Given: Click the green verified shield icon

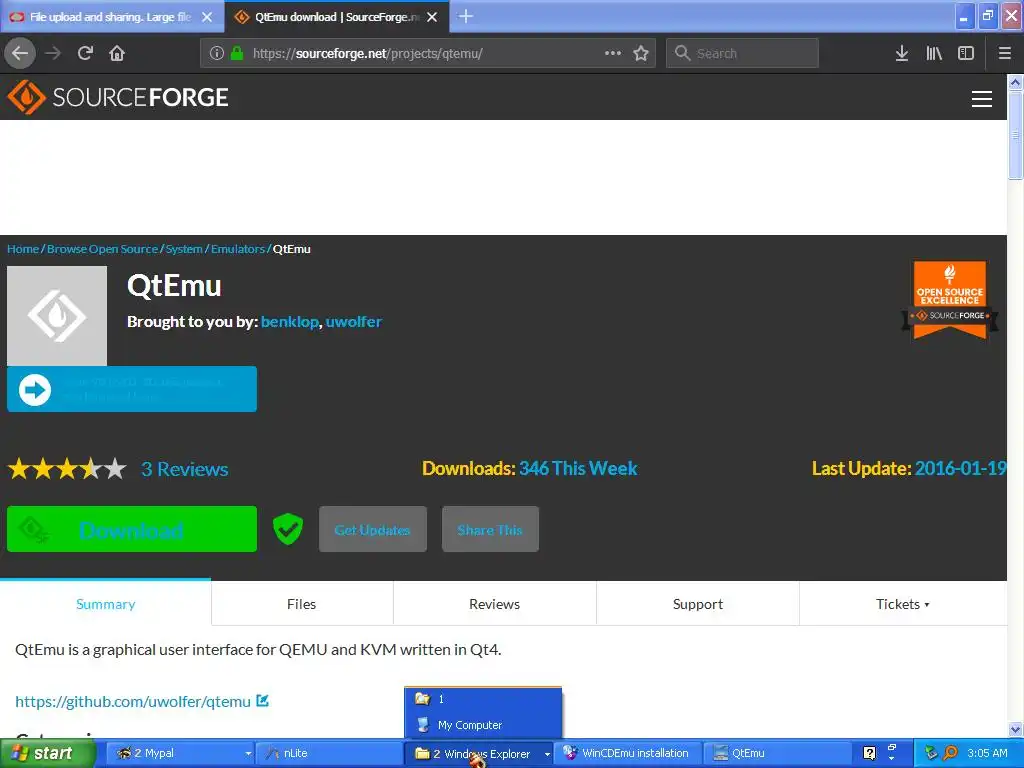Looking at the screenshot, I should 287,528.
